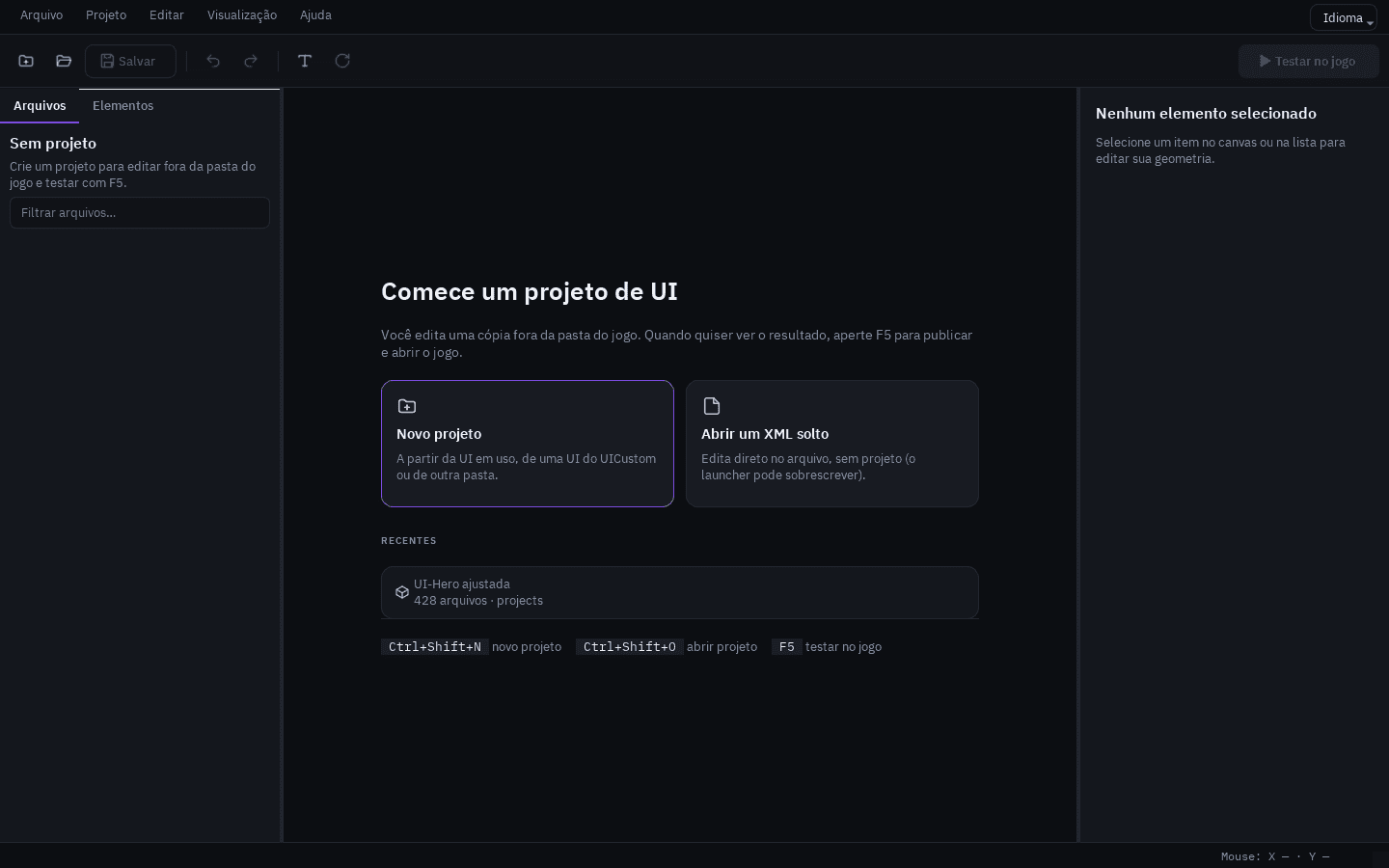Click the '428 arquivos · projects' text

478,601
